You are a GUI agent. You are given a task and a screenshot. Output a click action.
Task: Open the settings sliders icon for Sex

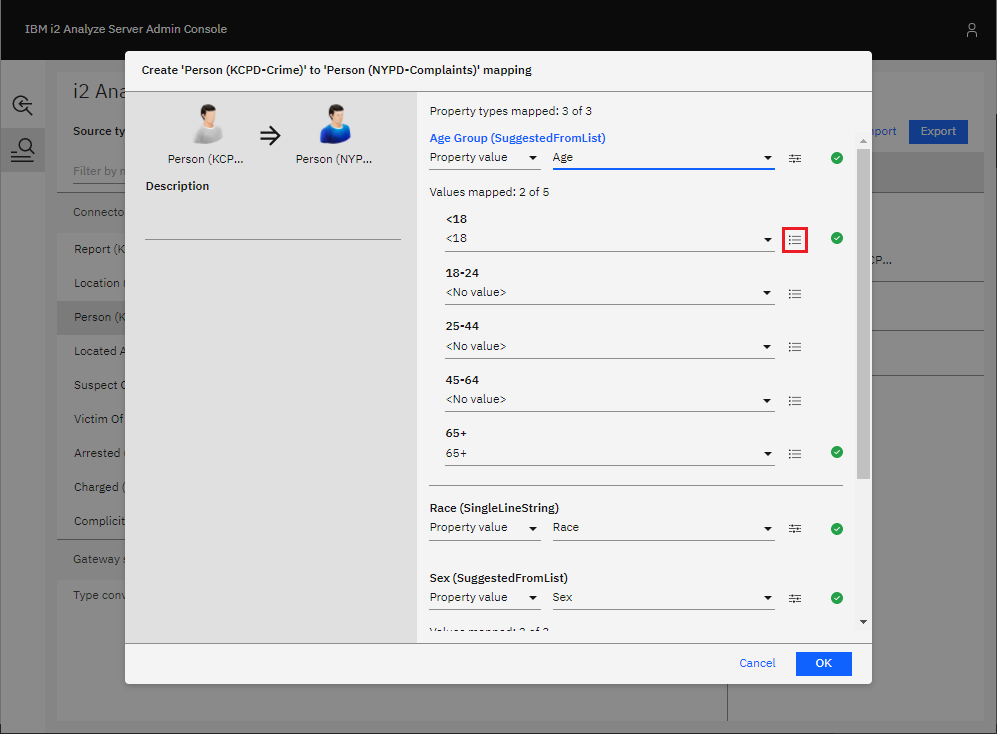pyautogui.click(x=795, y=598)
